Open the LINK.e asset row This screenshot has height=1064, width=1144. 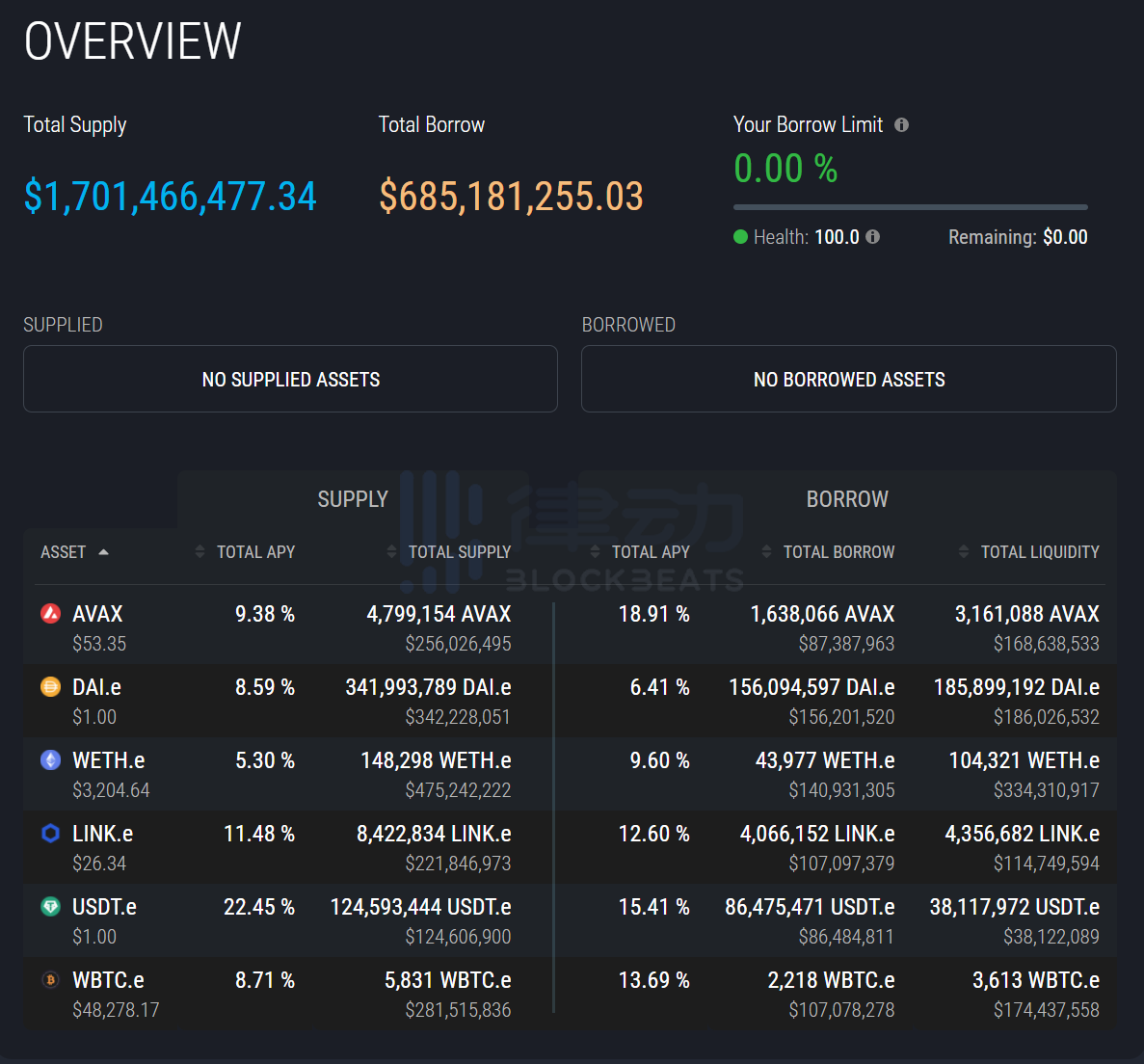click(570, 848)
